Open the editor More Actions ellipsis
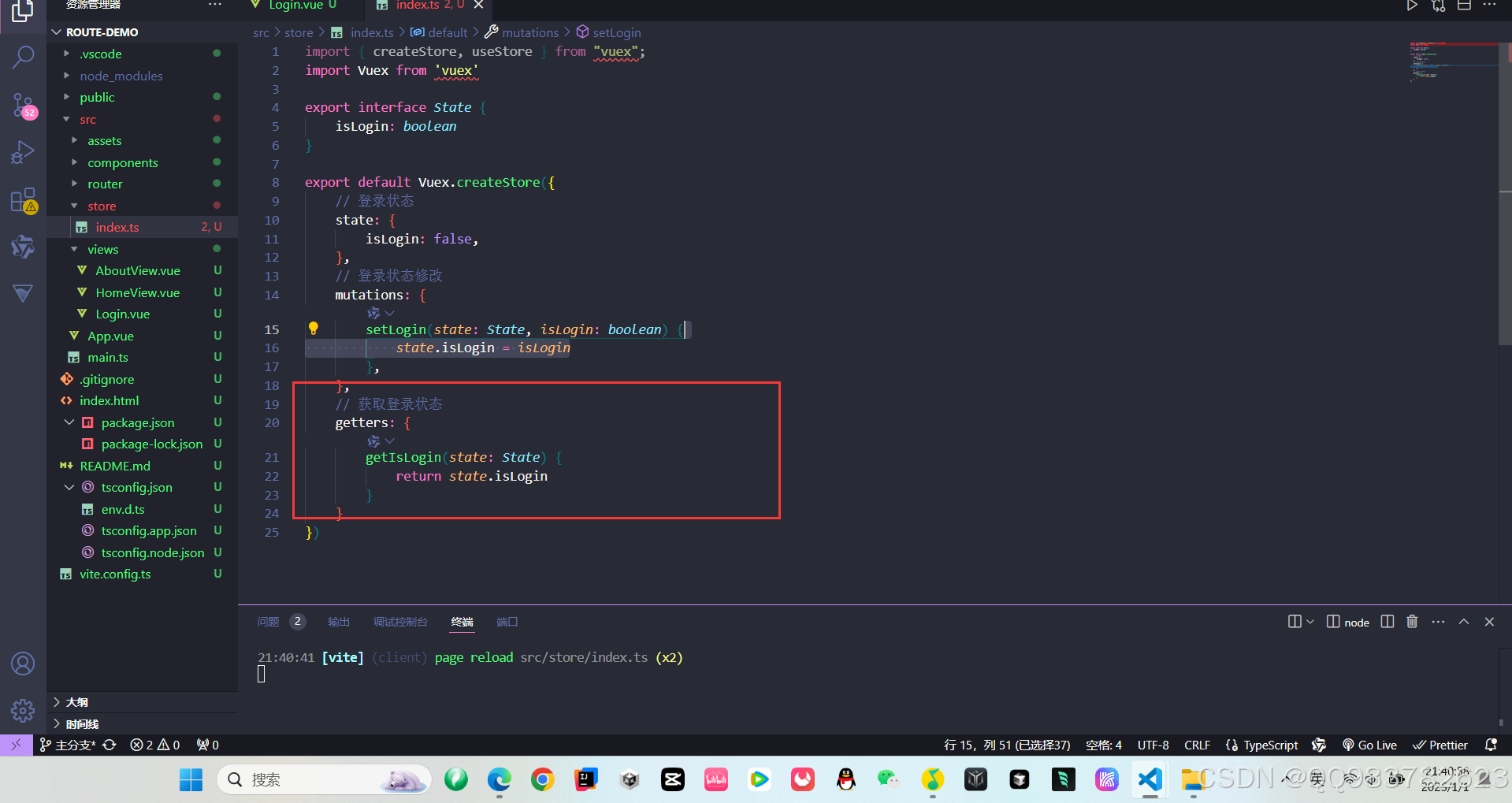This screenshot has height=803, width=1512. pos(1489,6)
